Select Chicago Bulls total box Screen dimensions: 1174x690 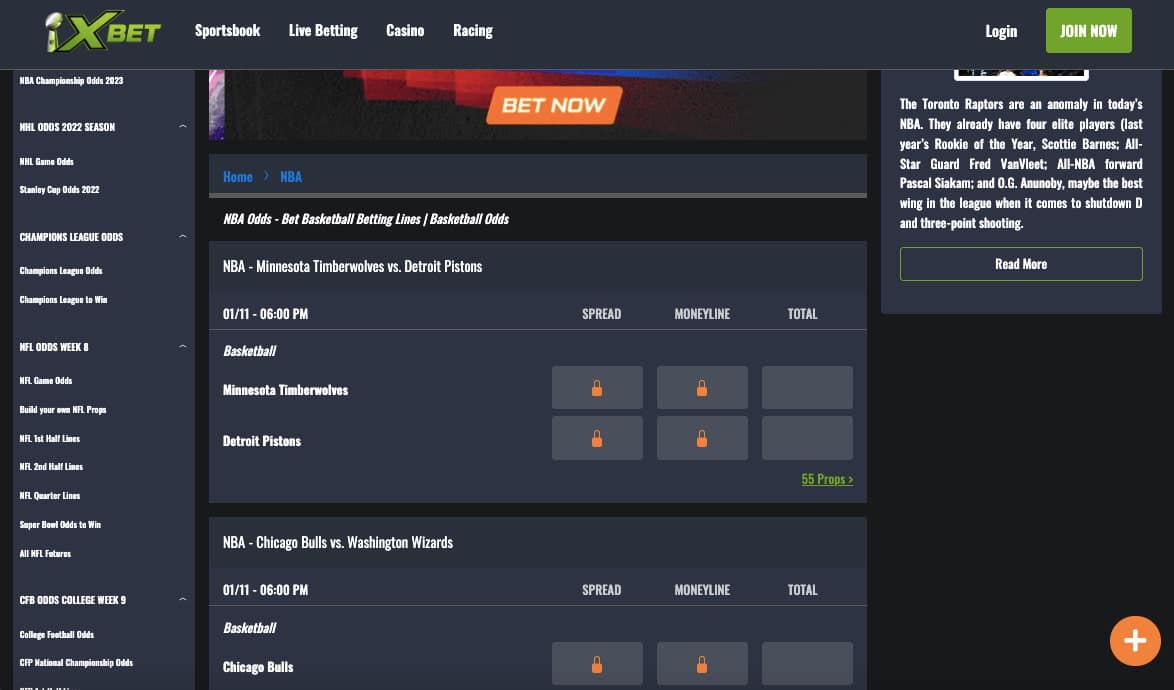[807, 664]
